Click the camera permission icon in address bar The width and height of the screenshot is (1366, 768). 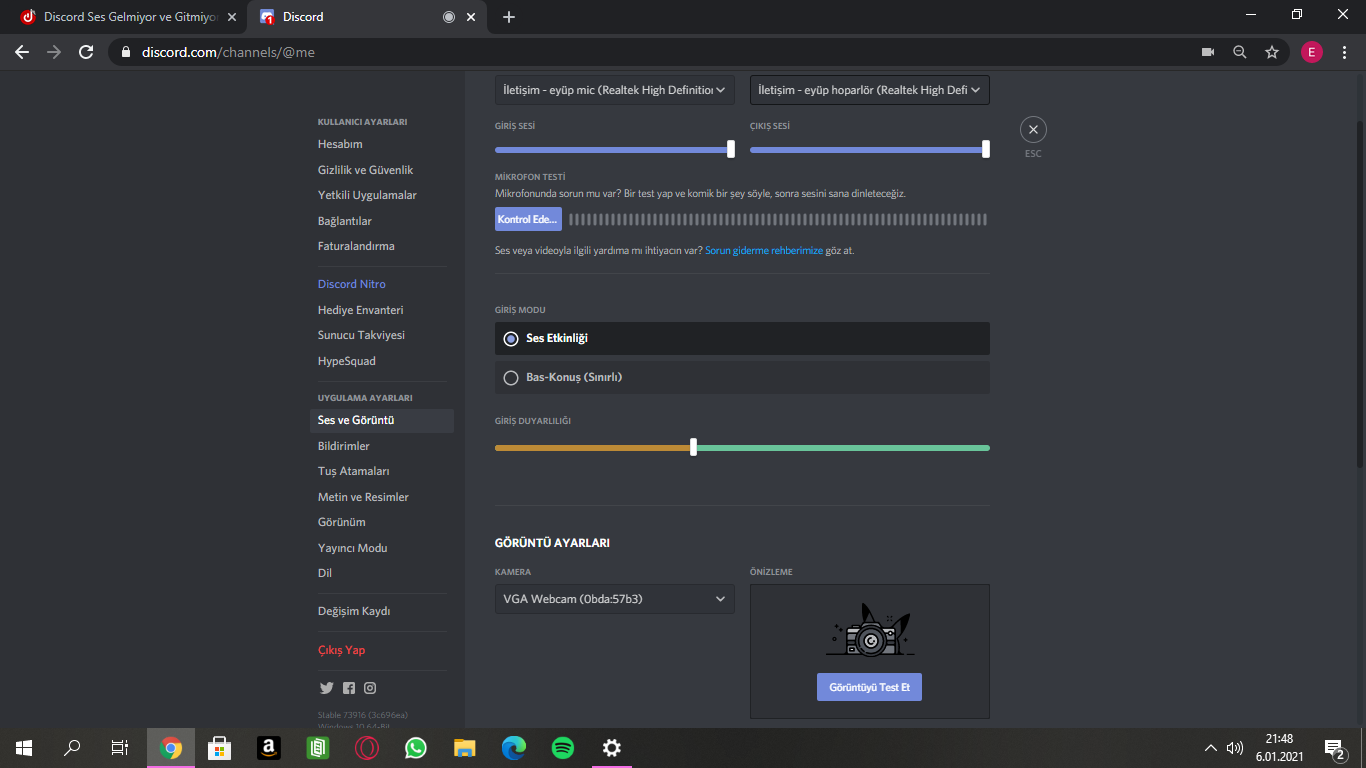click(1208, 52)
